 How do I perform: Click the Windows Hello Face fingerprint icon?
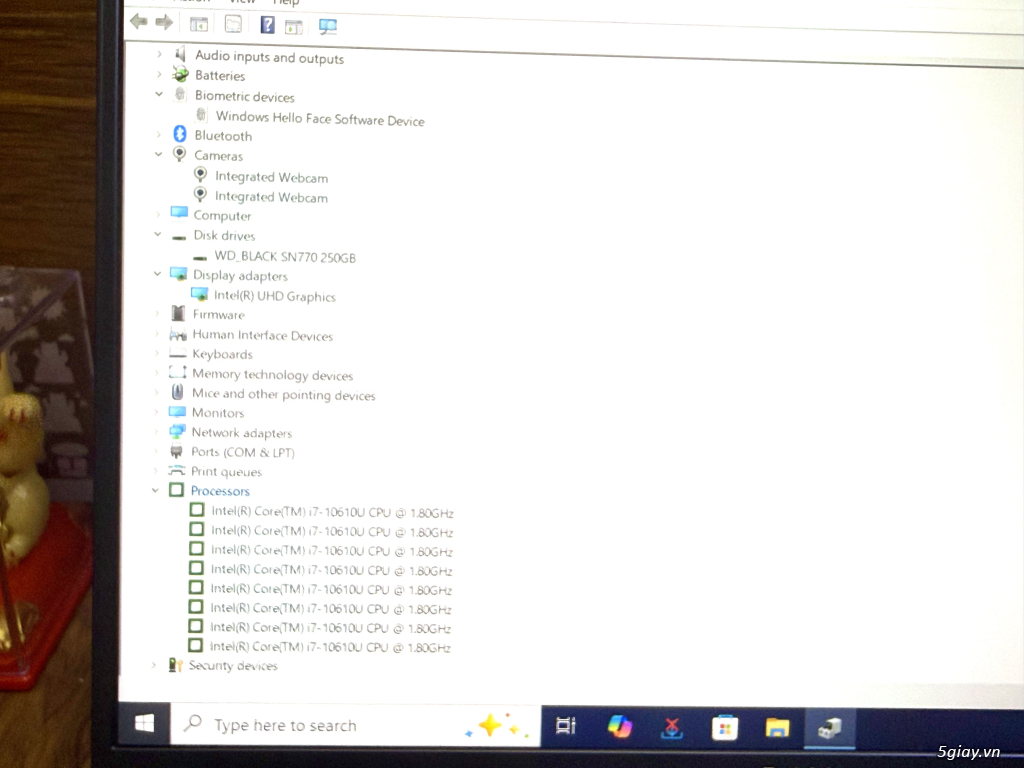(x=201, y=114)
